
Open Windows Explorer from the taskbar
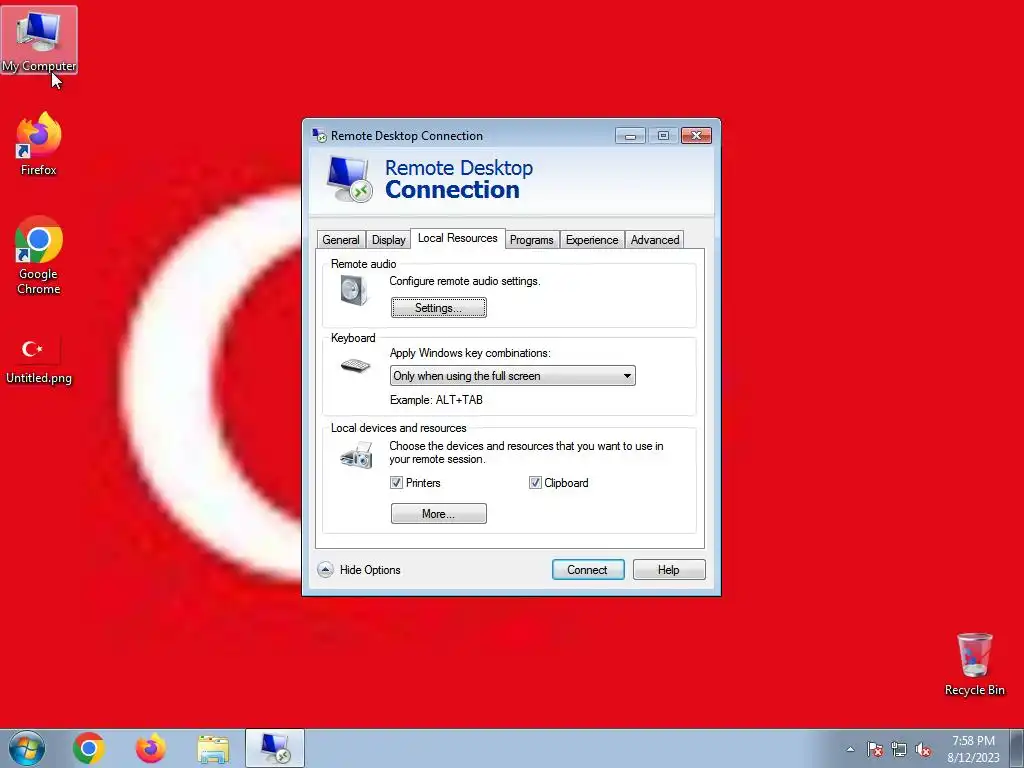213,749
